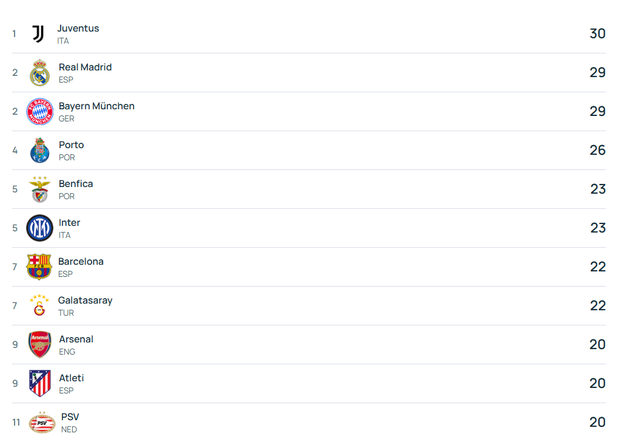Image resolution: width=620 pixels, height=439 pixels.
Task: Click the PSV oval logo
Action: click(x=42, y=423)
